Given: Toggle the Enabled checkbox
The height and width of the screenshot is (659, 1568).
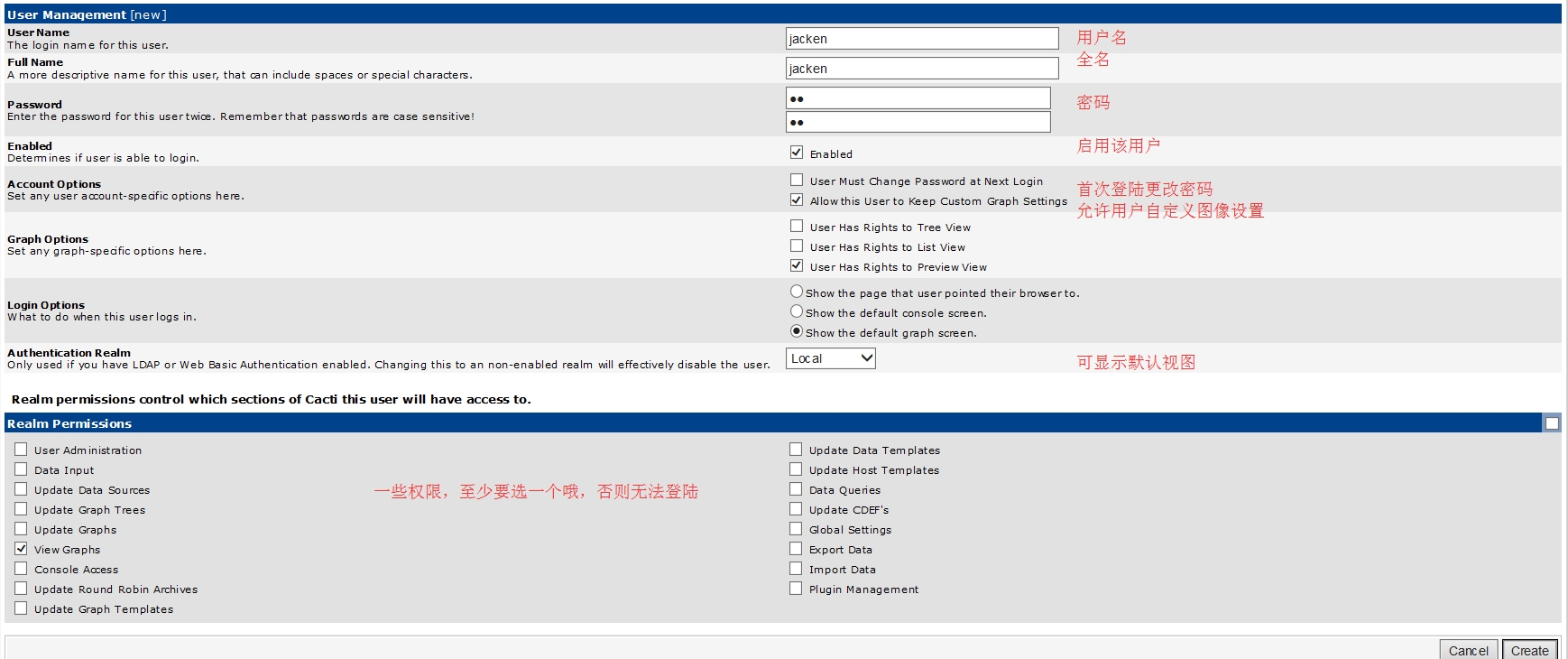Looking at the screenshot, I should [x=797, y=153].
